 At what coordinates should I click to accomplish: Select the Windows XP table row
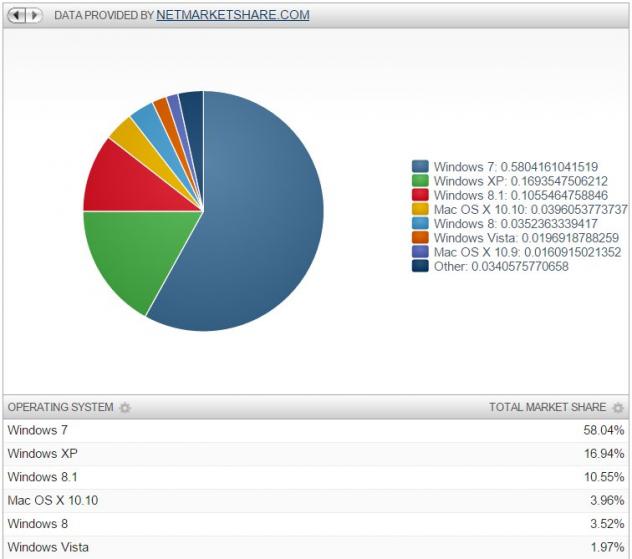[x=316, y=454]
